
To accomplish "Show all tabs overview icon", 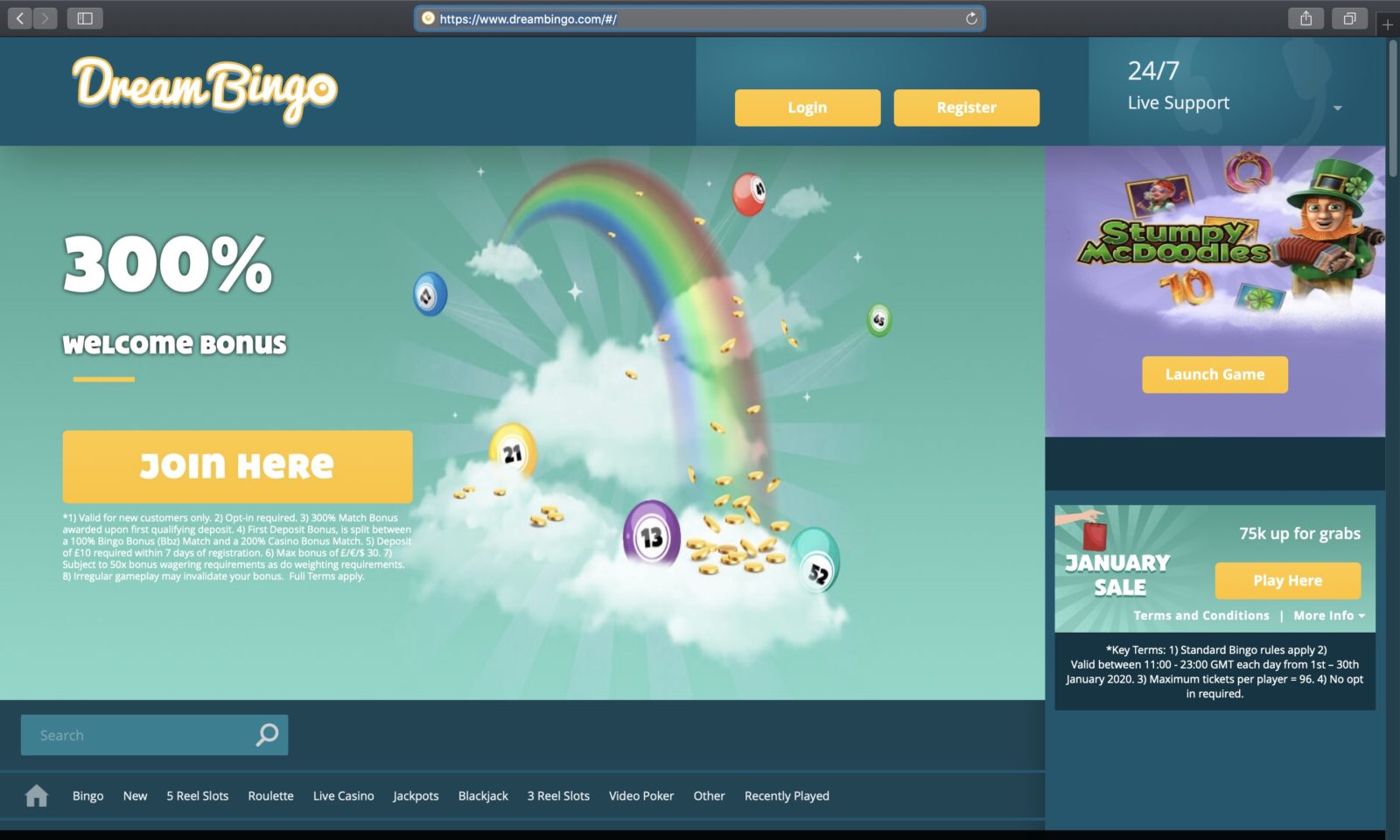I will click(1349, 18).
